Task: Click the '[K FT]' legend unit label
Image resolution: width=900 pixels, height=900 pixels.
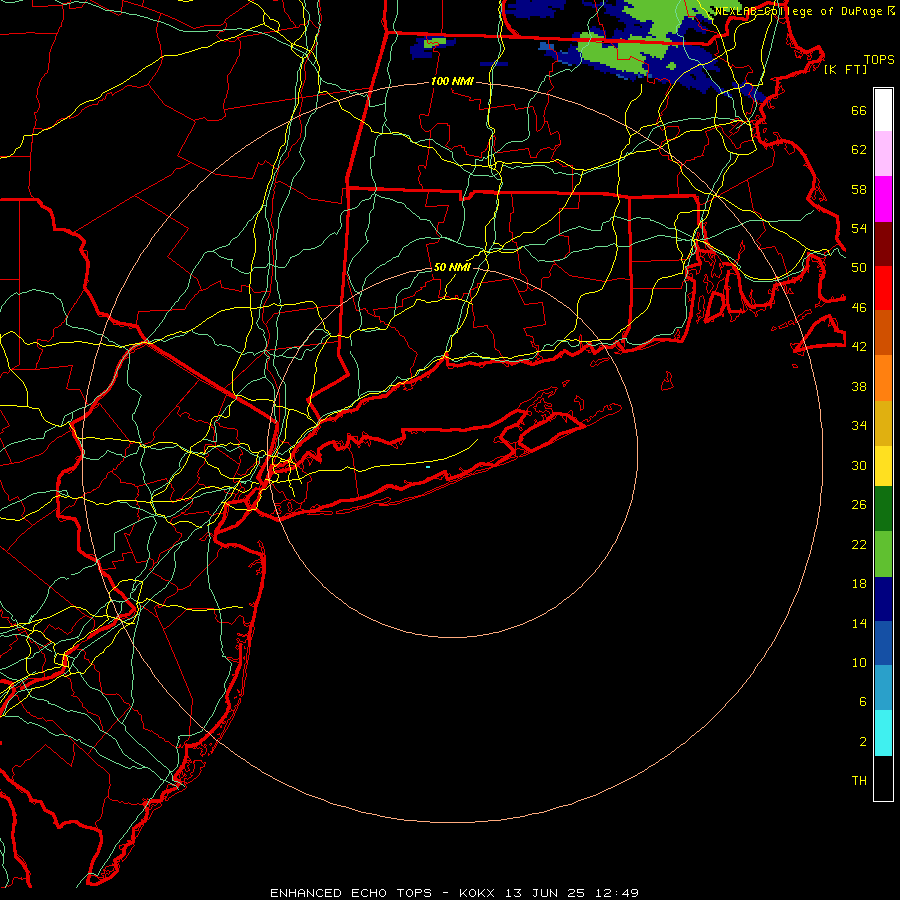Action: pyautogui.click(x=845, y=69)
